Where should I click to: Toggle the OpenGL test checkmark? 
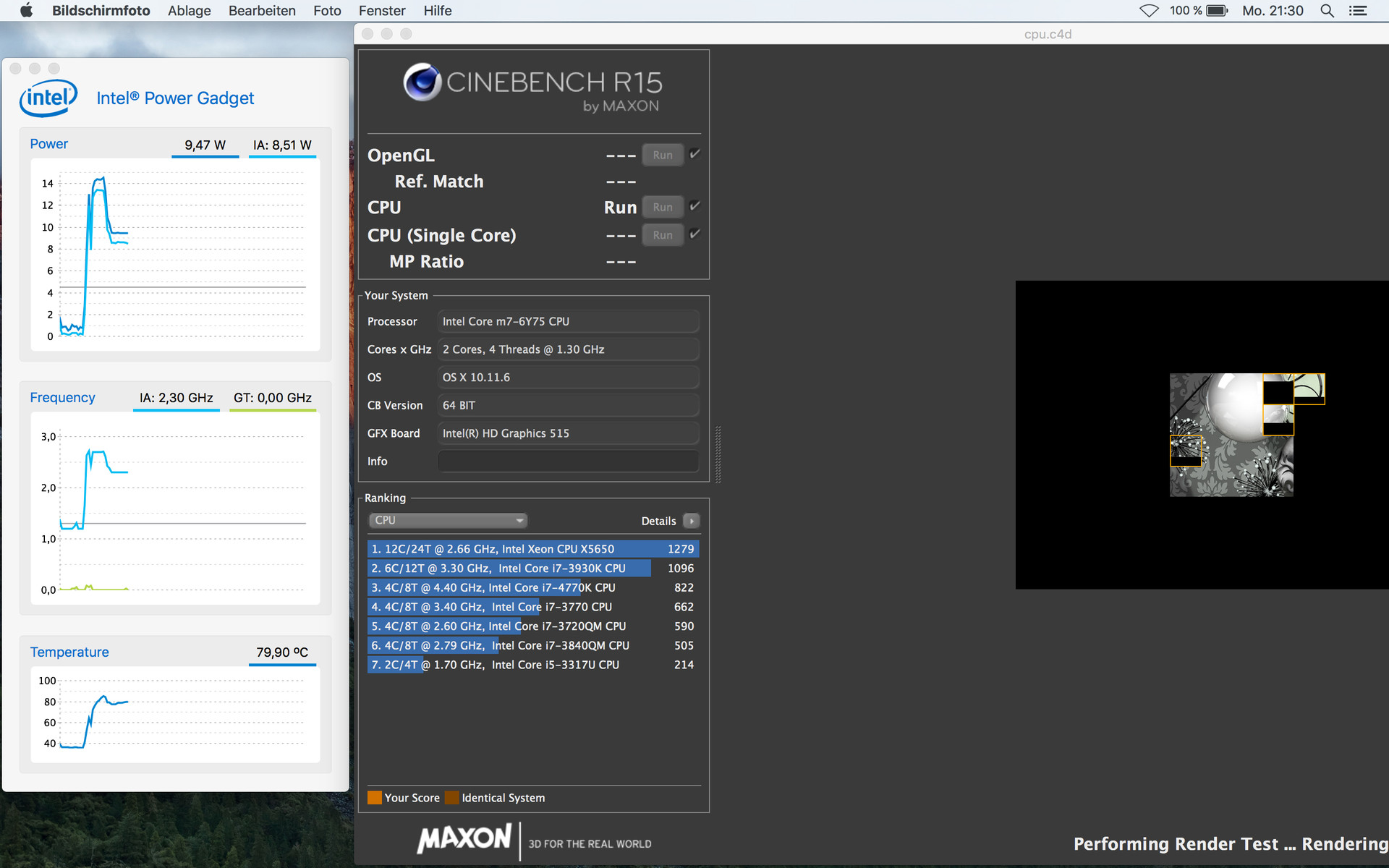(x=694, y=153)
